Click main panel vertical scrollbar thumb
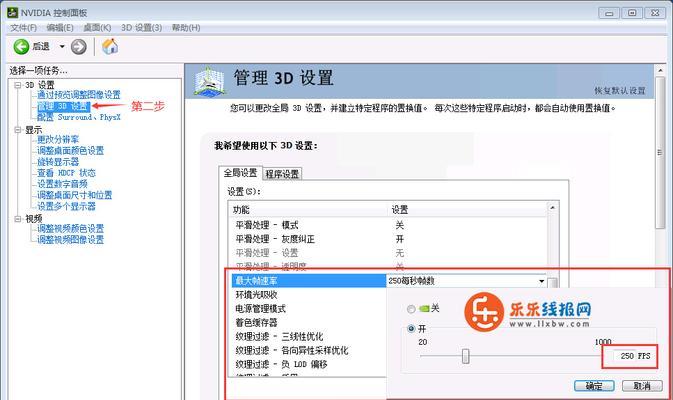The width and height of the screenshot is (673, 400). [x=660, y=153]
